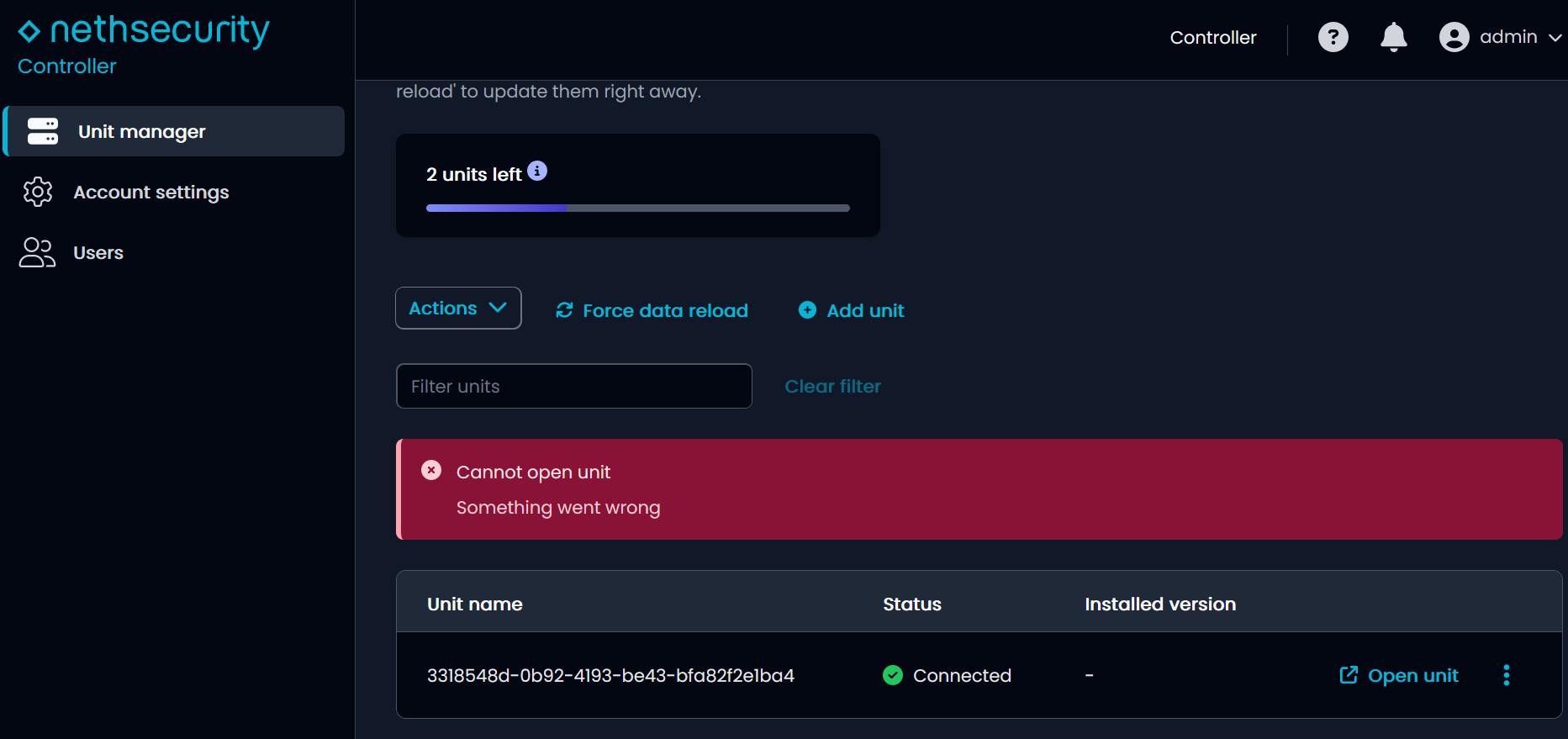Image resolution: width=1568 pixels, height=739 pixels.
Task: Click the Clear filter link
Action: [x=832, y=386]
